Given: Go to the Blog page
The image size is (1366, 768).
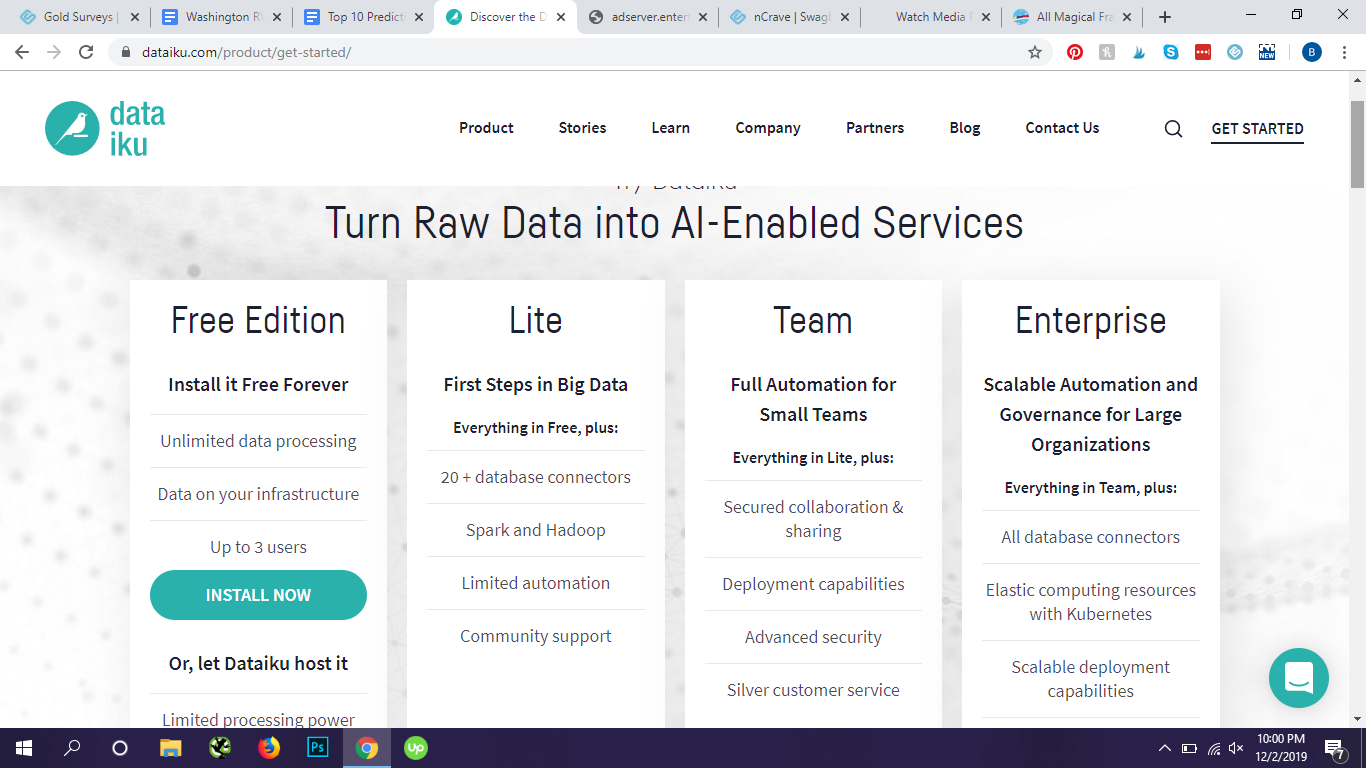Looking at the screenshot, I should click(965, 128).
